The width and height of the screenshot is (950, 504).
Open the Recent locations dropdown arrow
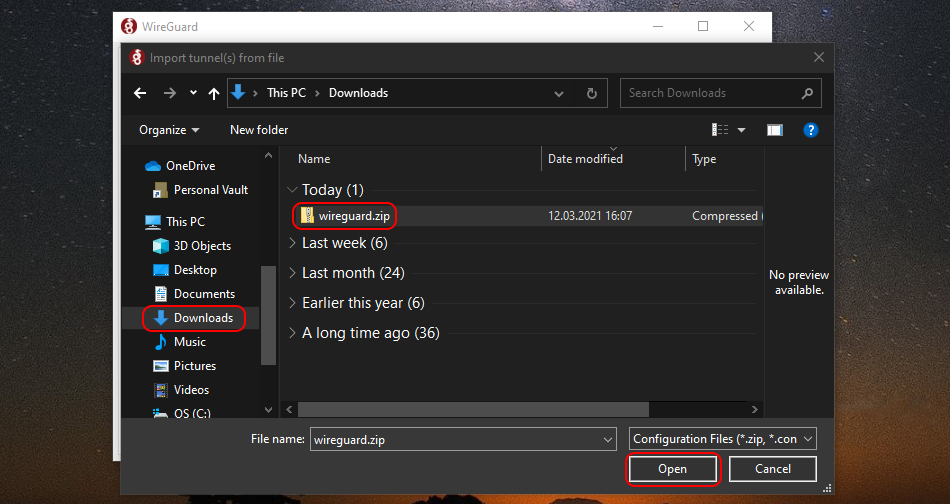193,93
